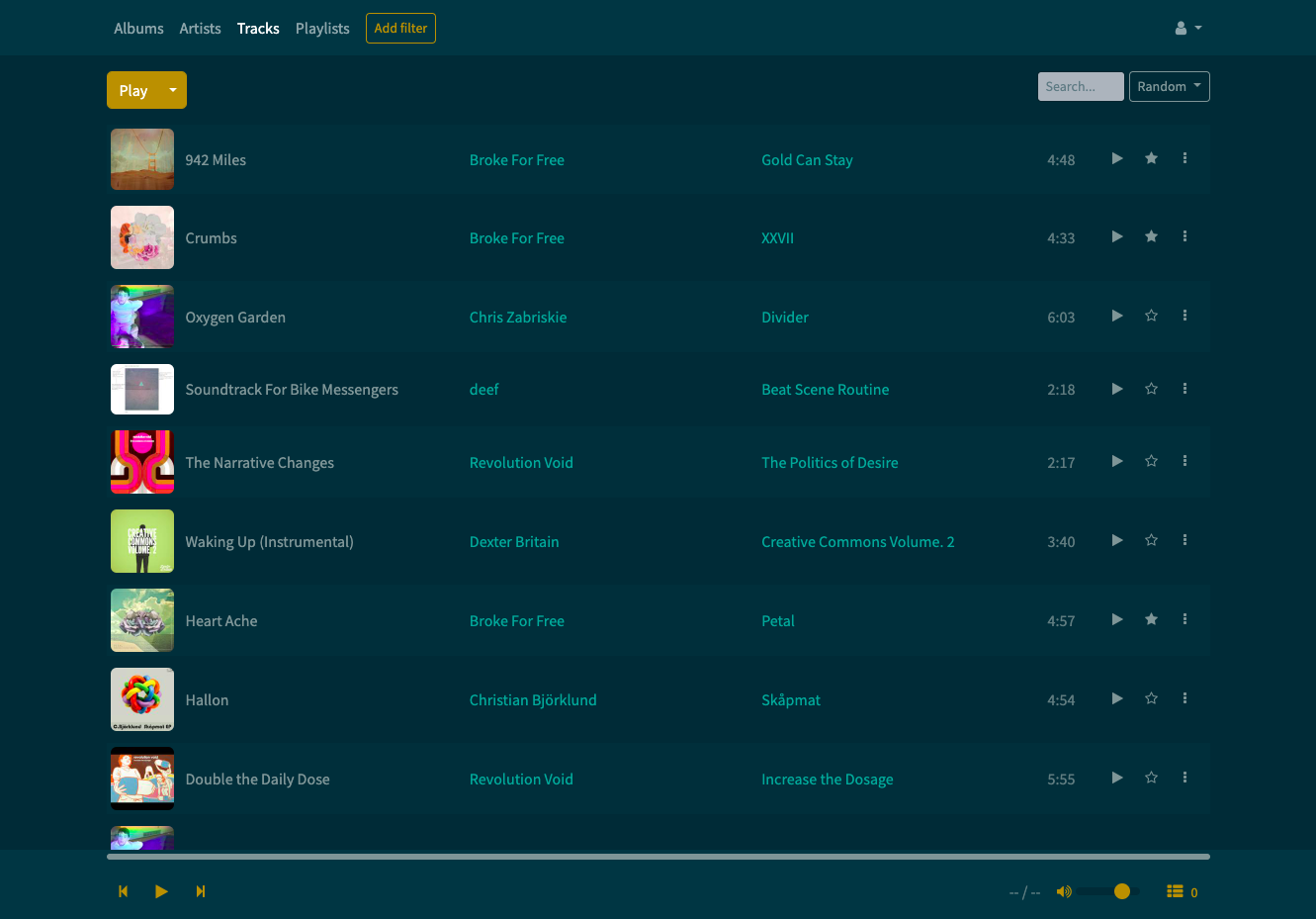Play the track The Narrative Changes

click(x=1117, y=461)
